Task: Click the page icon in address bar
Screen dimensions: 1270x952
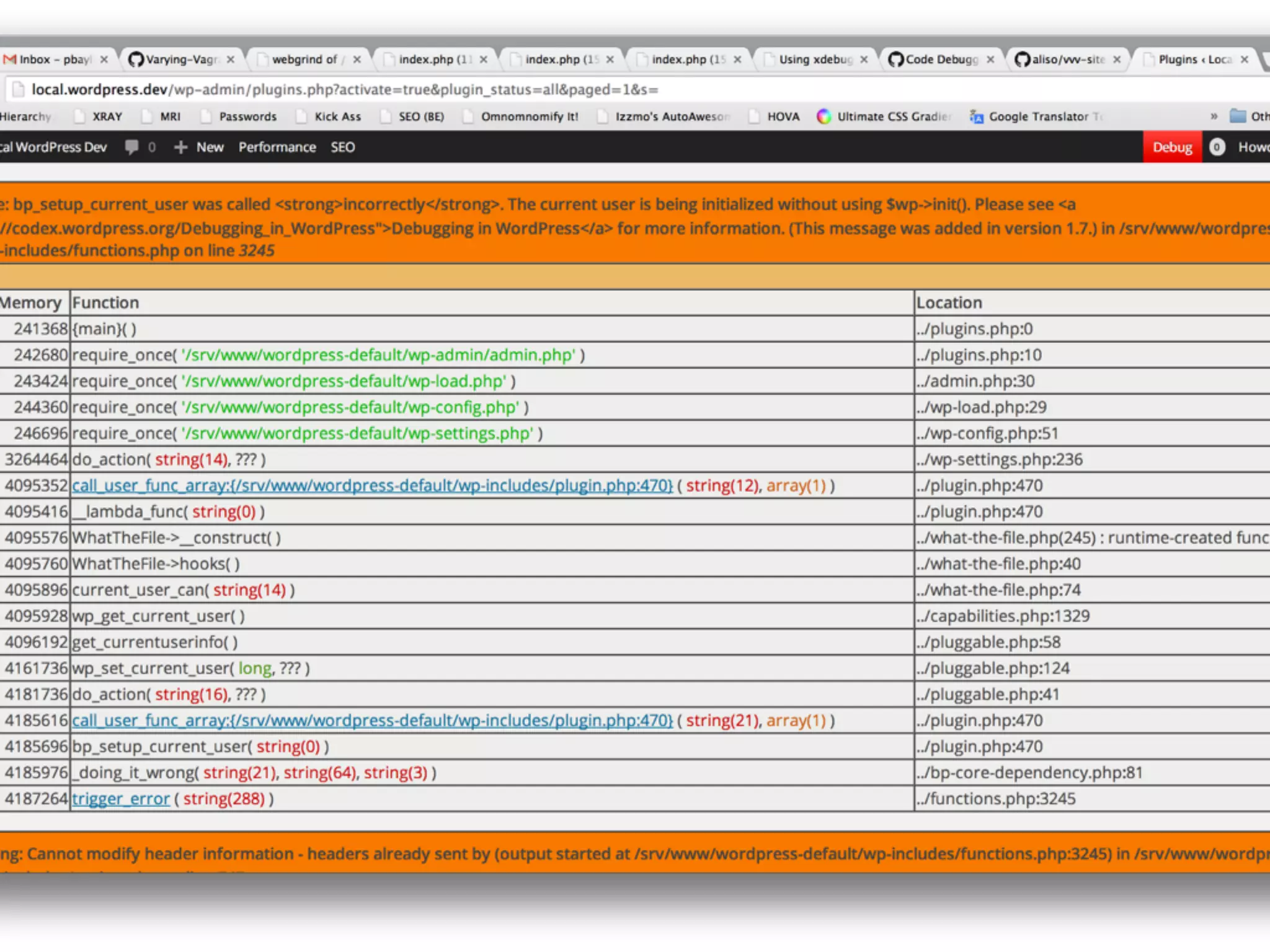Action: (18, 89)
